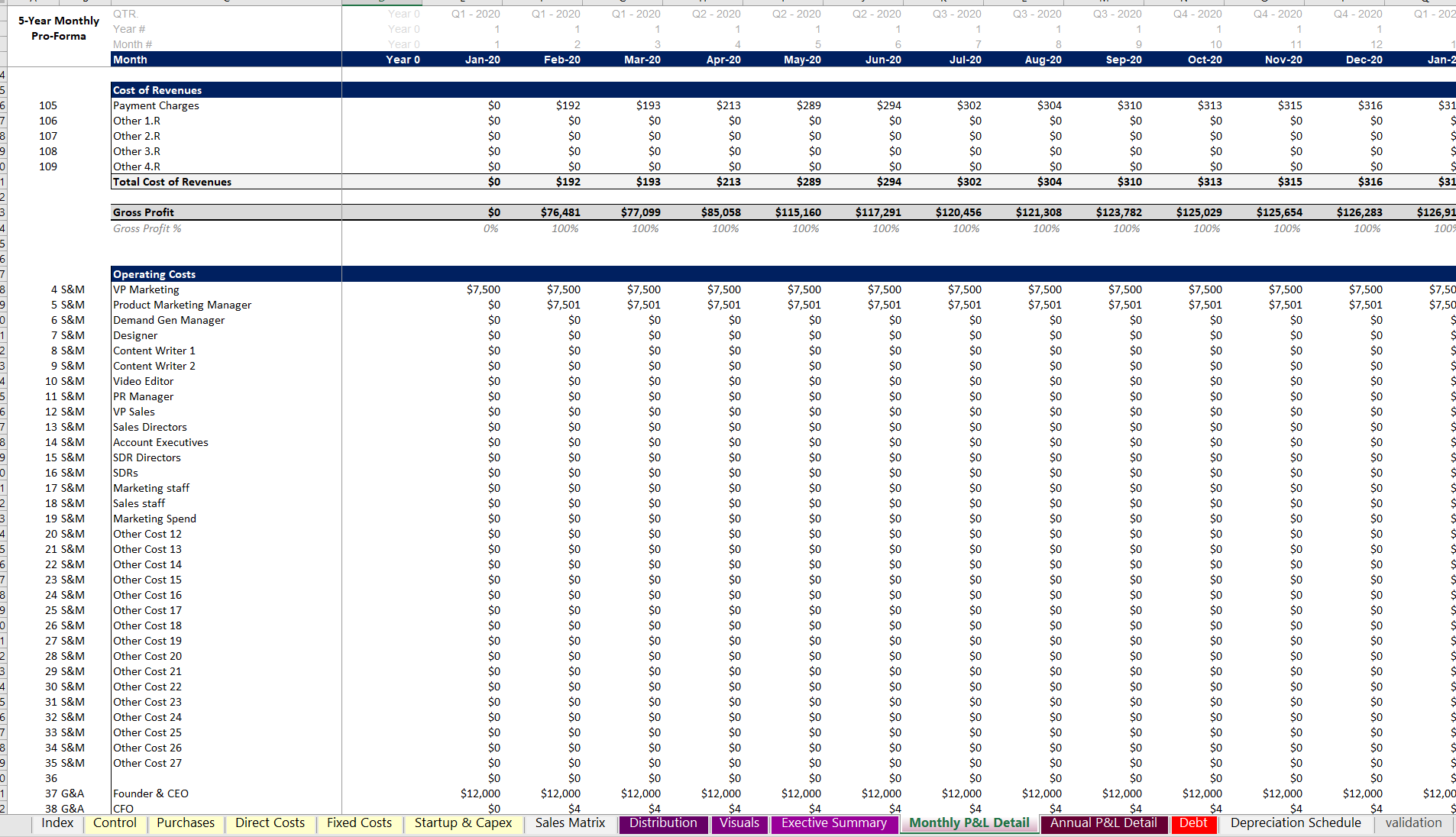Select the Year 0 column header
Screen dimensions: 1456x837
click(x=403, y=60)
